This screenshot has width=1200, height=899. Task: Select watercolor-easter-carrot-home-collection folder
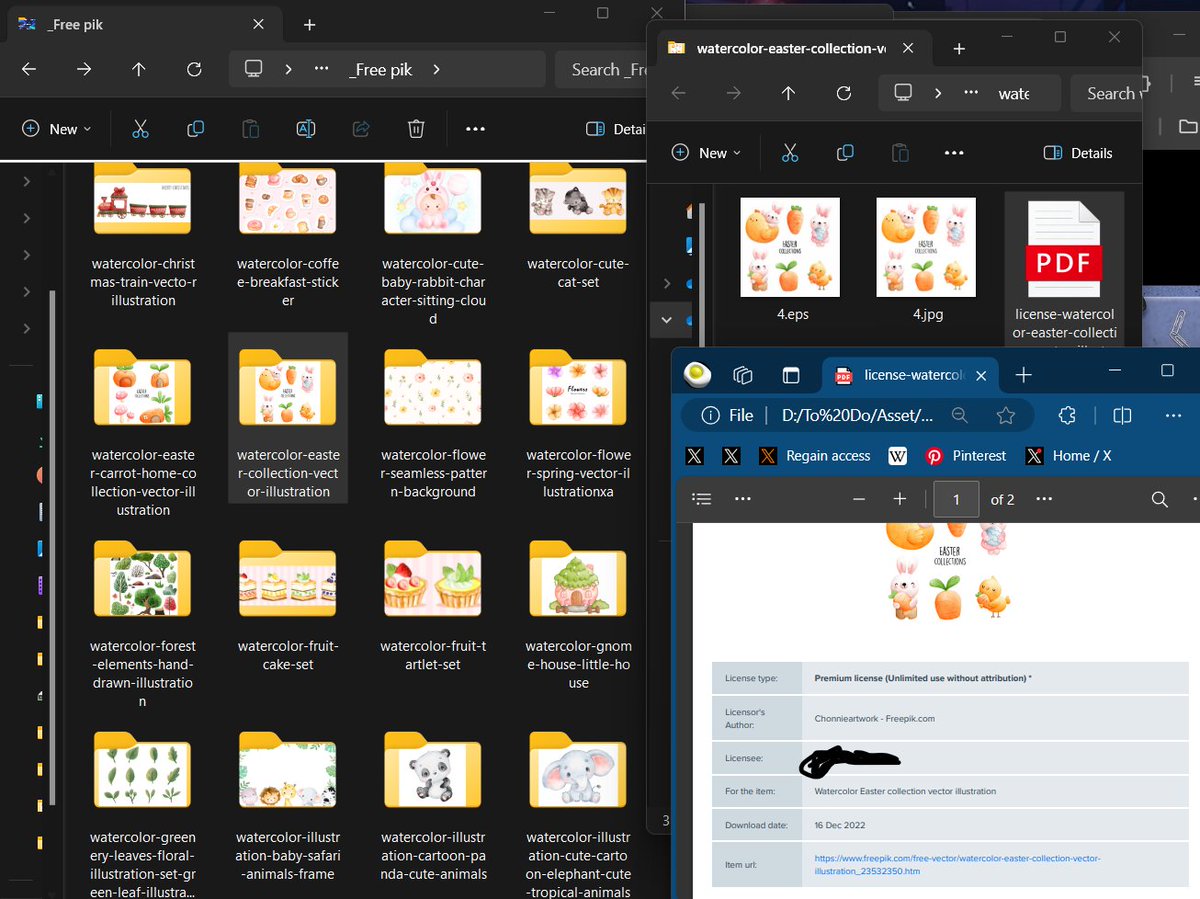point(143,433)
